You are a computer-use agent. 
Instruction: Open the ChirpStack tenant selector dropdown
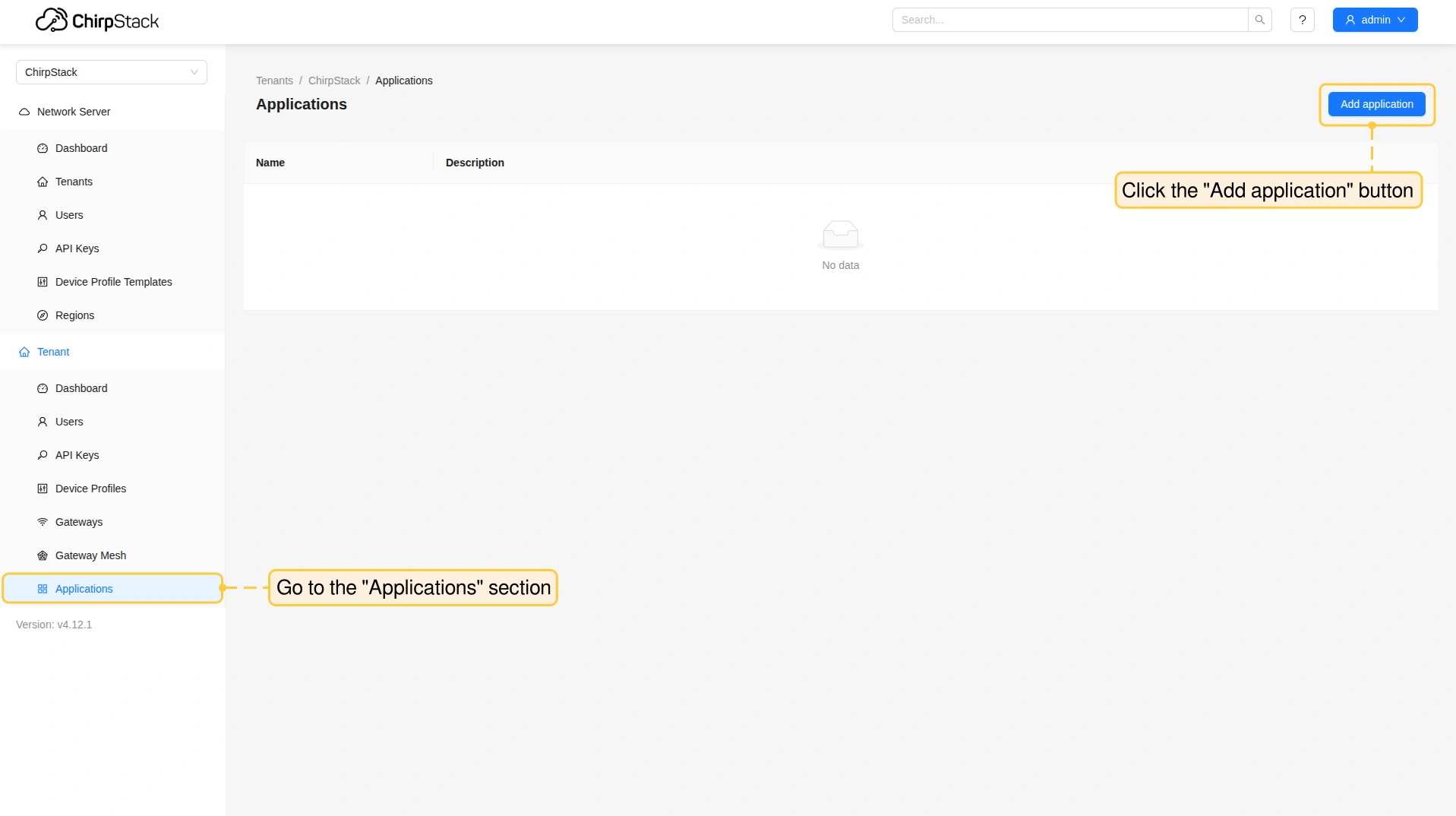tap(111, 72)
